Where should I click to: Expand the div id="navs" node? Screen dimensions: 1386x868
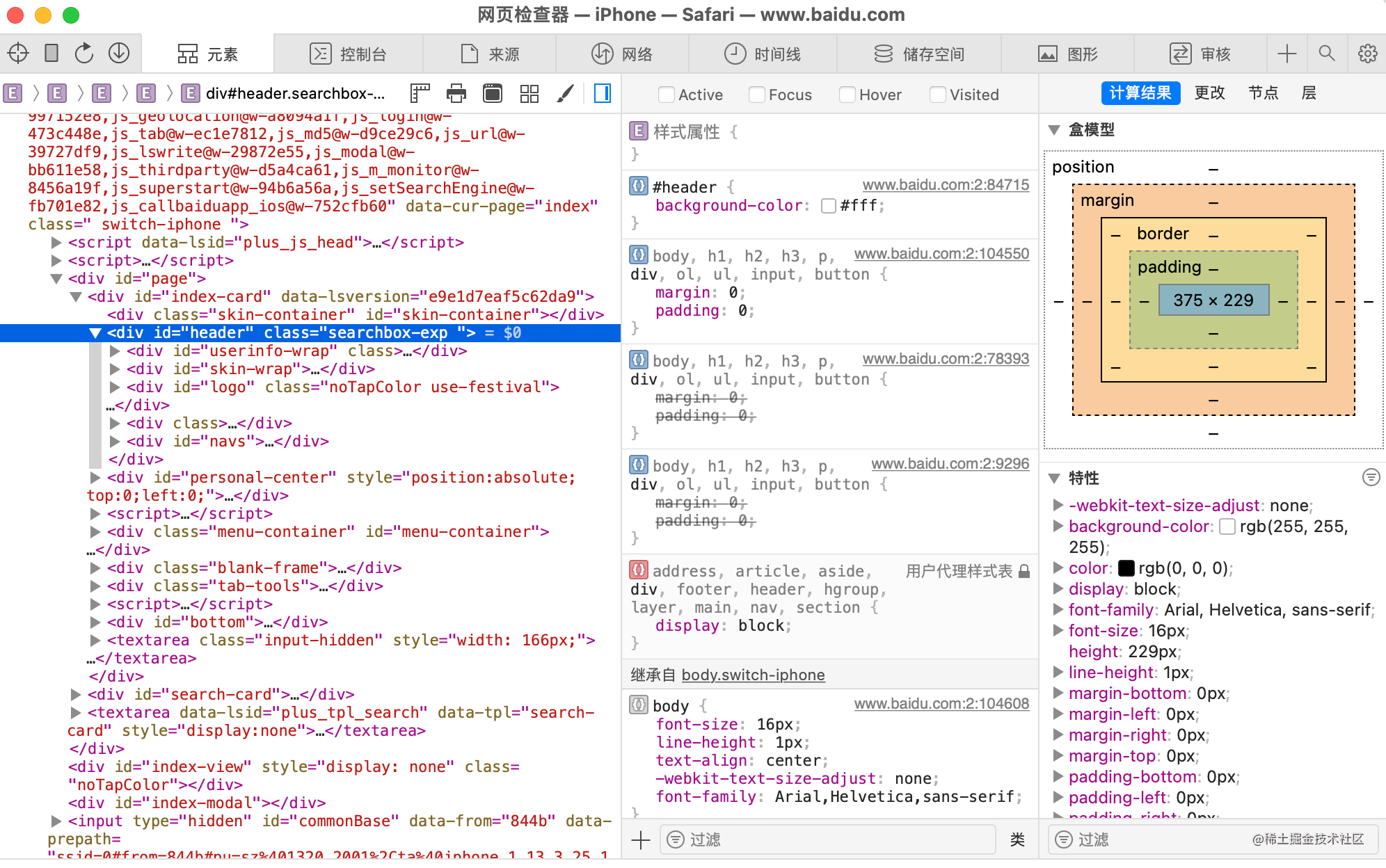115,441
